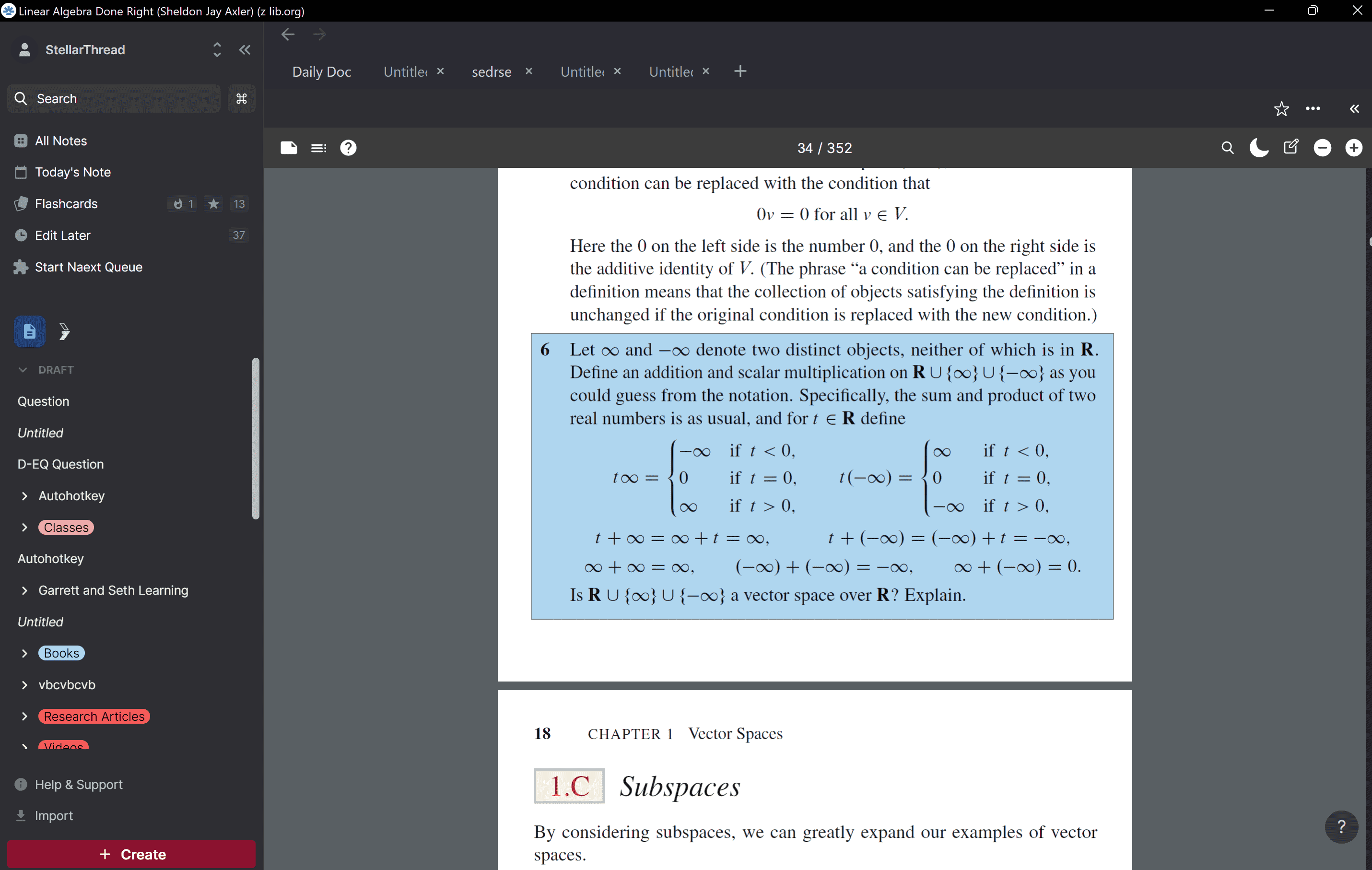The image size is (1372, 870).
Task: Open the Classes tag note
Action: coord(66,528)
